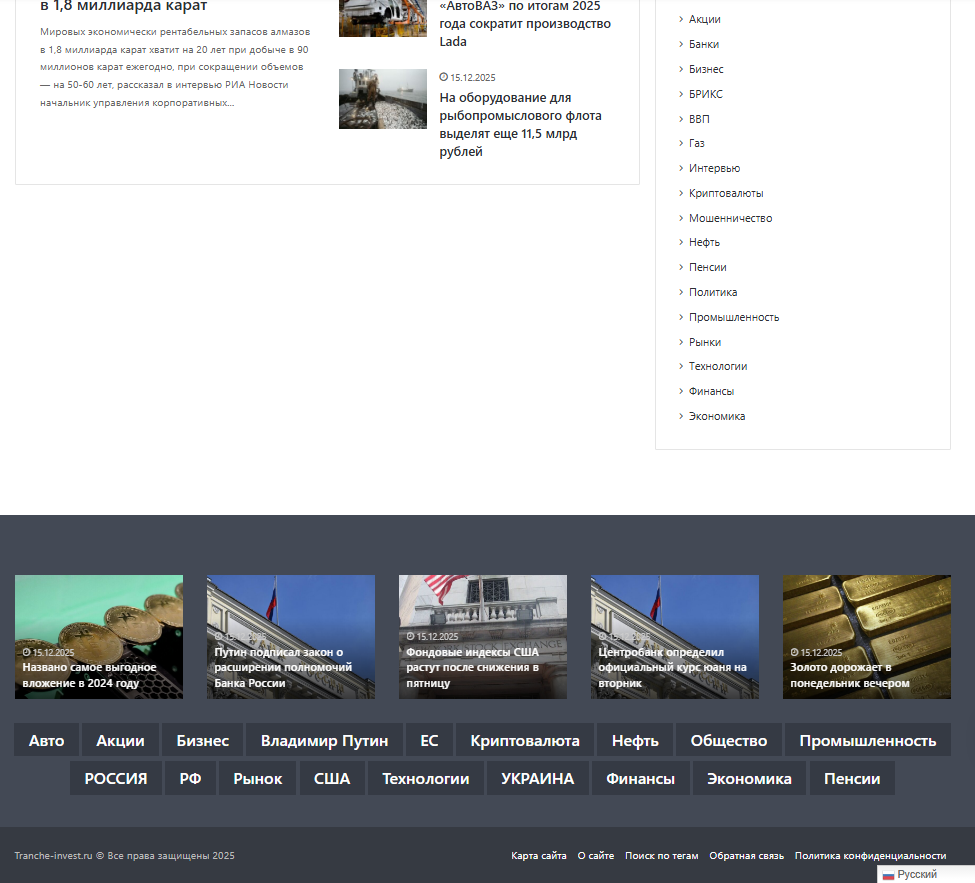Open the Обратная связь footer link
Viewport: 975px width, 883px height.
coord(746,856)
